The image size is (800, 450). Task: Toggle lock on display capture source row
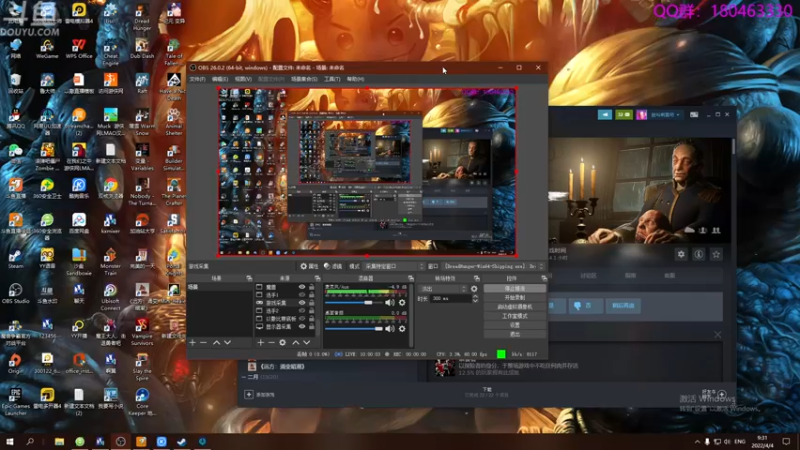(311, 327)
